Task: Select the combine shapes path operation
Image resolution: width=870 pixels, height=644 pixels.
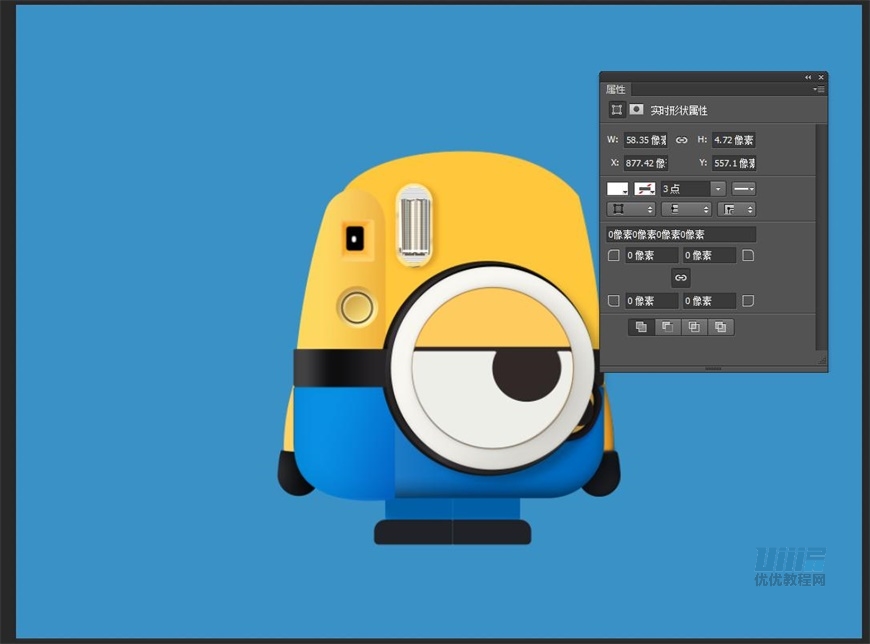Action: (x=641, y=327)
